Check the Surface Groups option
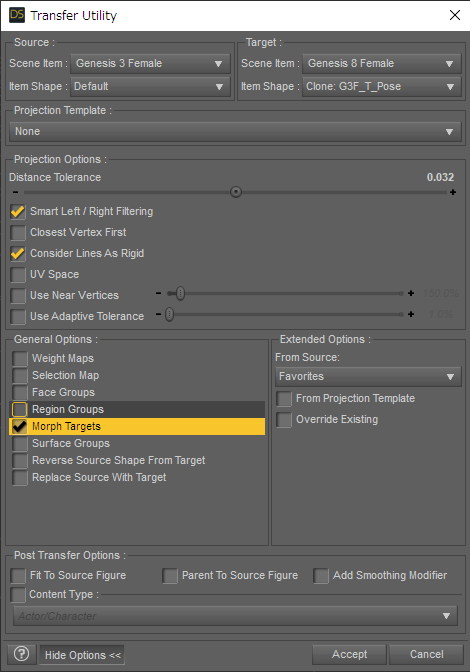 tap(20, 444)
